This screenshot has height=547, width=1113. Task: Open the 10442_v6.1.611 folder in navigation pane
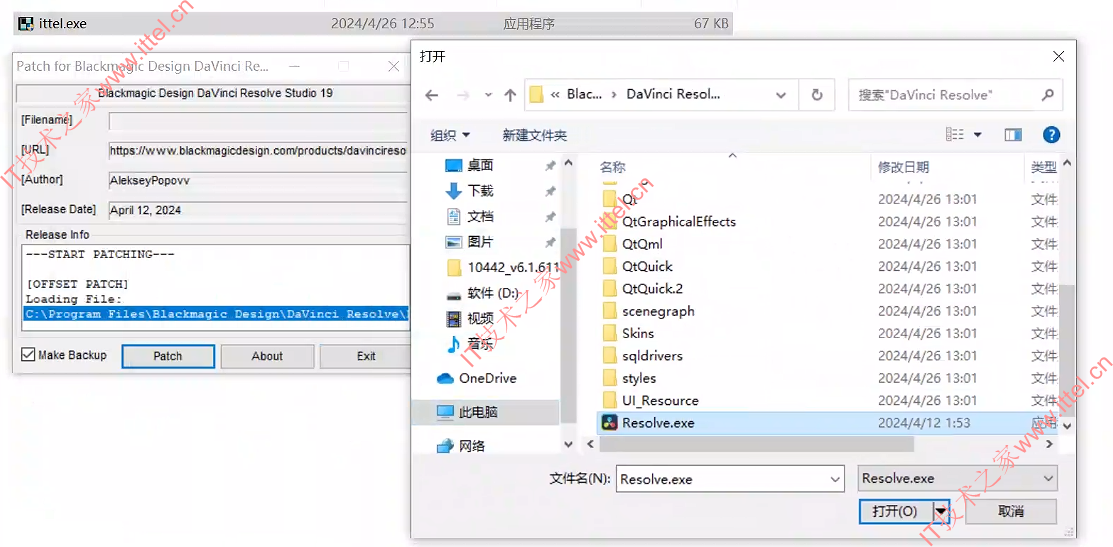tap(503, 267)
